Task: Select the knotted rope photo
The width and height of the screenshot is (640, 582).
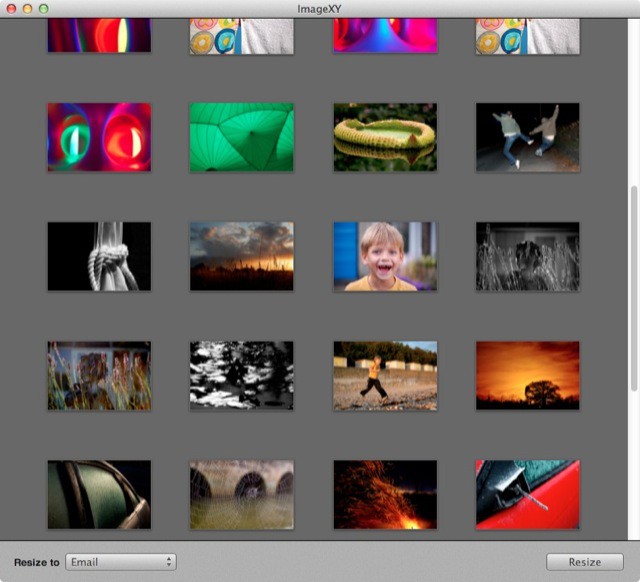Action: pyautogui.click(x=99, y=256)
